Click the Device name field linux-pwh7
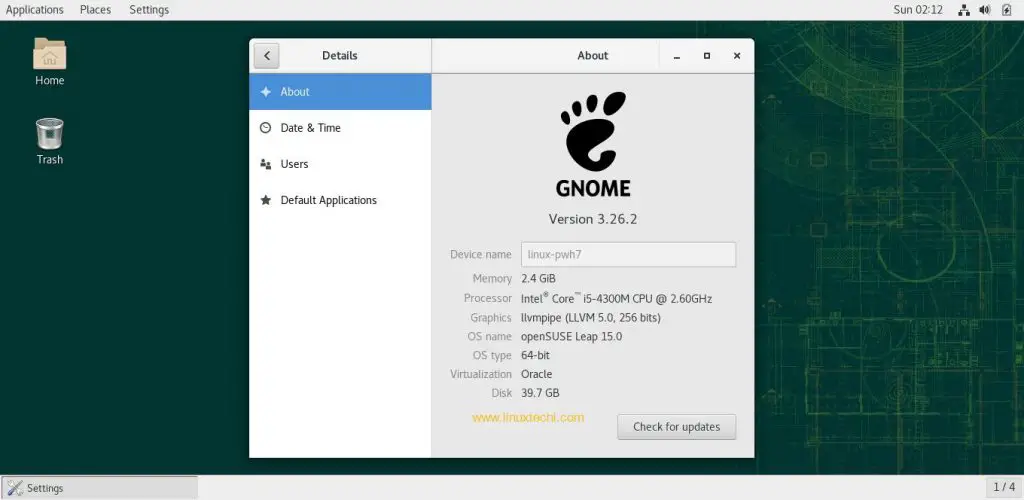1024x500 pixels. (x=628, y=255)
